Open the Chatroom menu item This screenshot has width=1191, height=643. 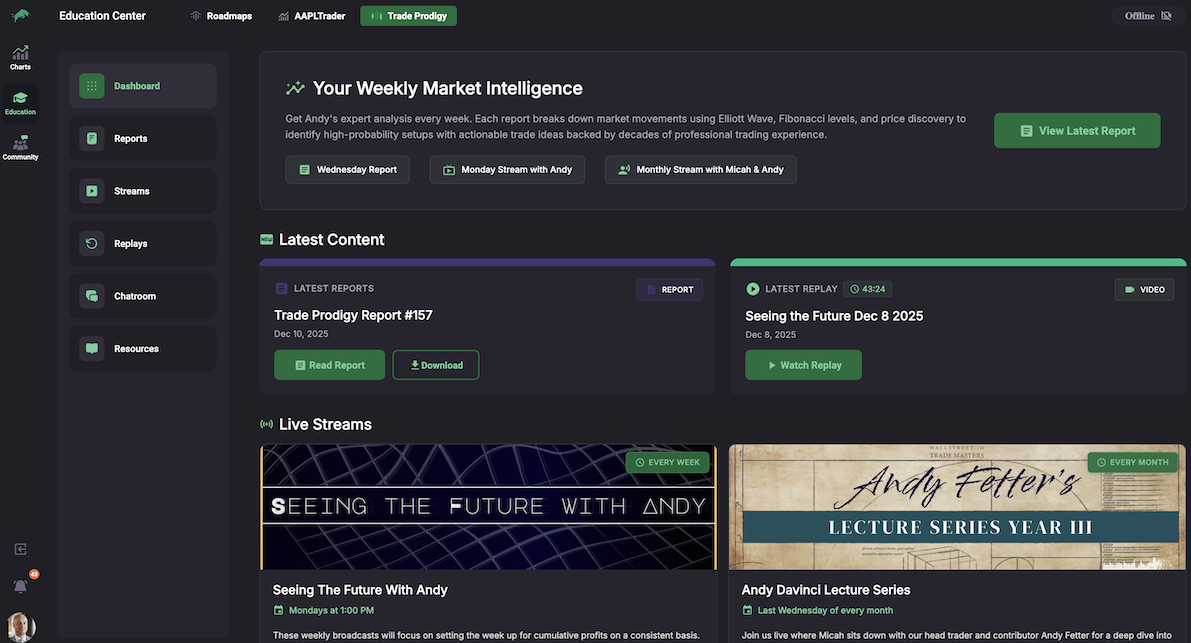point(143,296)
